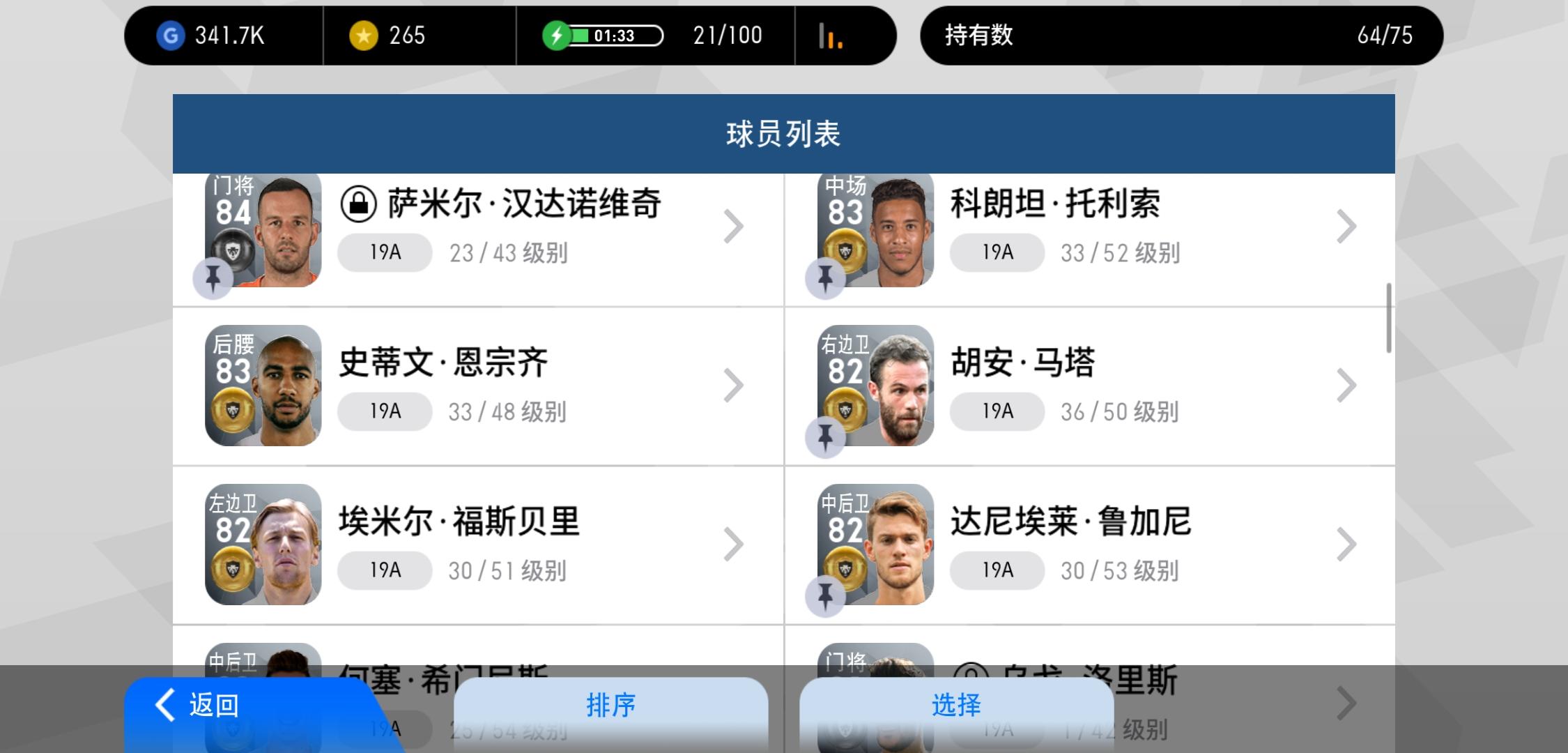Expand 胡安·马塔 row chevron arrow
1568x753 pixels.
point(1346,386)
